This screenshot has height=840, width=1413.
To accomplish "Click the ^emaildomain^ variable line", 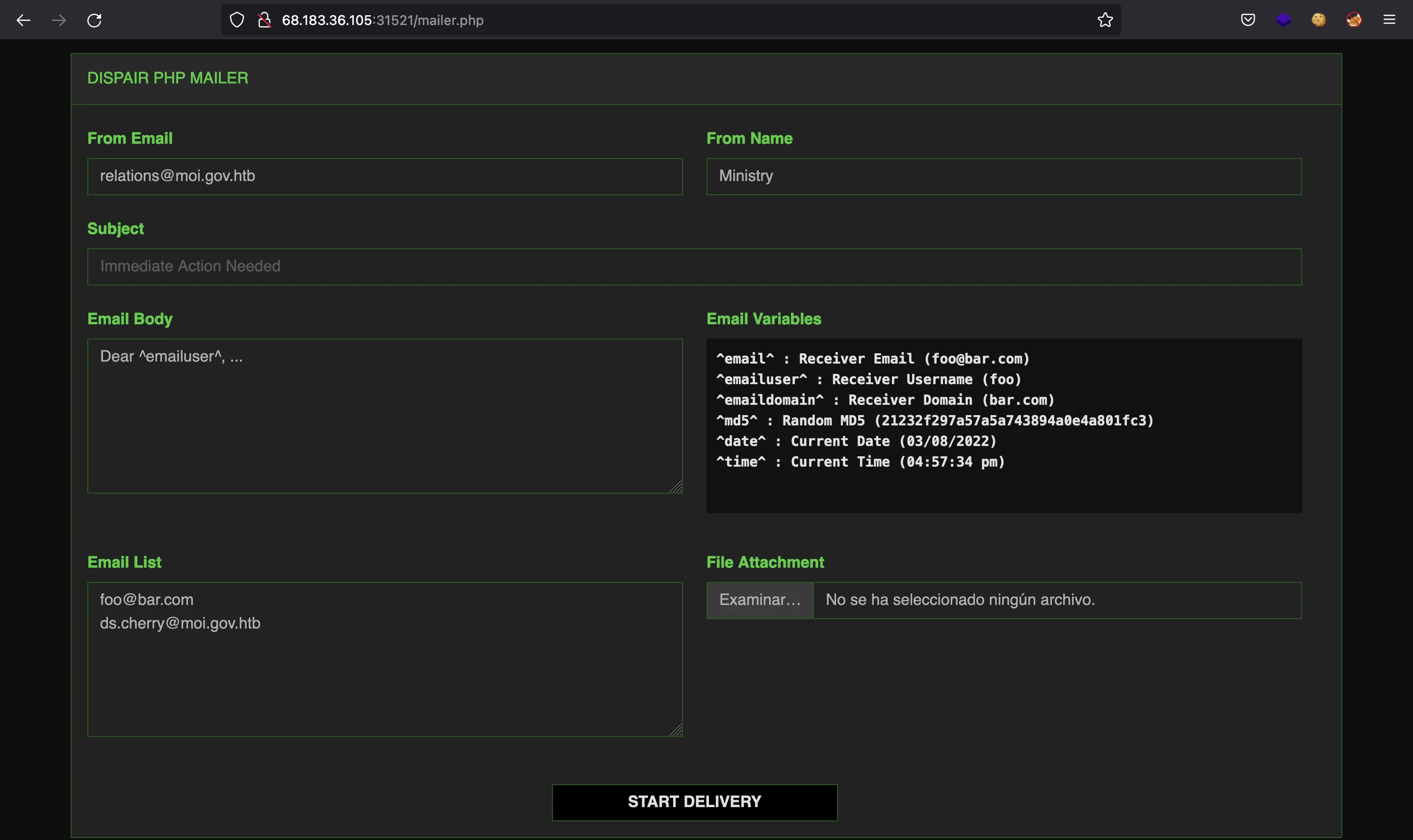I will (885, 400).
